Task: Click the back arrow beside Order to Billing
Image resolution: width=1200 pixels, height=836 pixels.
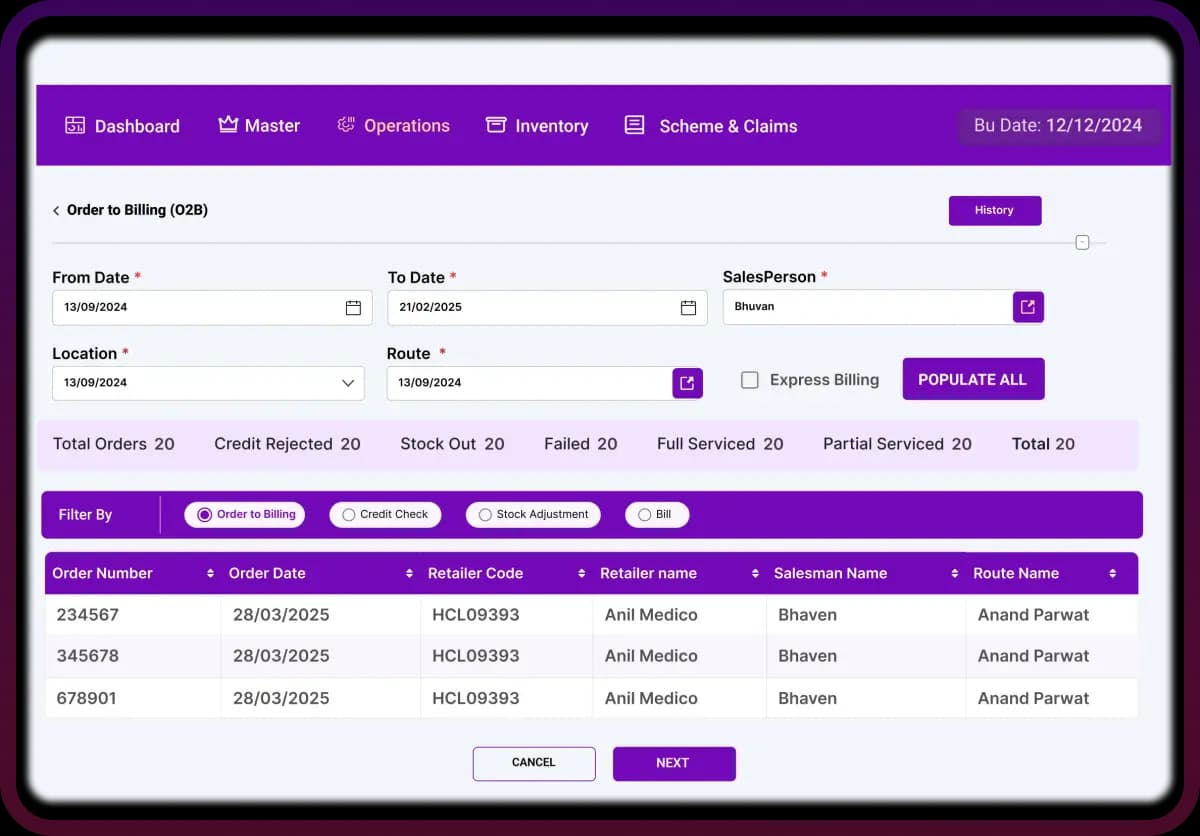Action: pyautogui.click(x=56, y=210)
